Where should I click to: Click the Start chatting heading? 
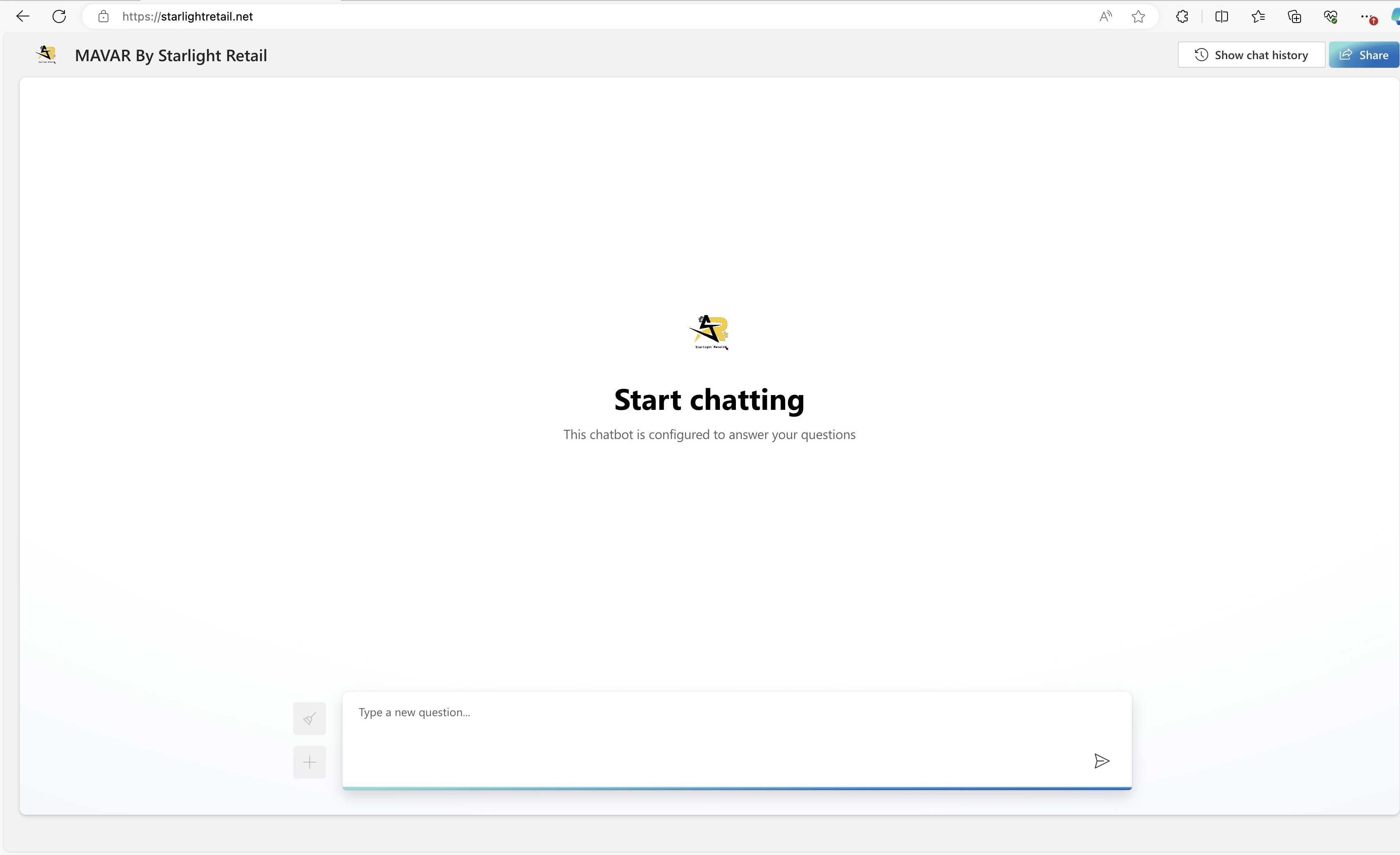pyautogui.click(x=709, y=400)
